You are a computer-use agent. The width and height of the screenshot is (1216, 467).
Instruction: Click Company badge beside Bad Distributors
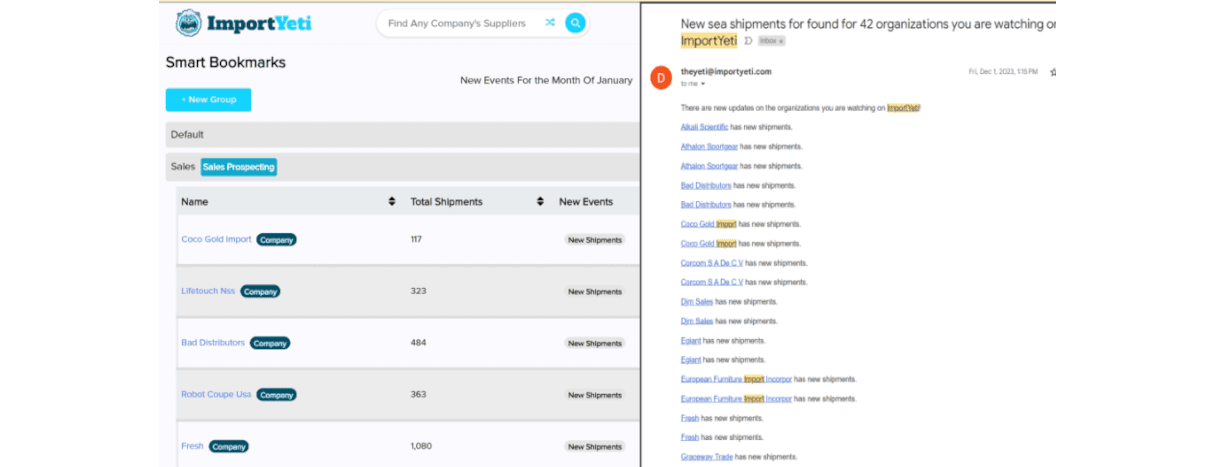[x=270, y=343]
